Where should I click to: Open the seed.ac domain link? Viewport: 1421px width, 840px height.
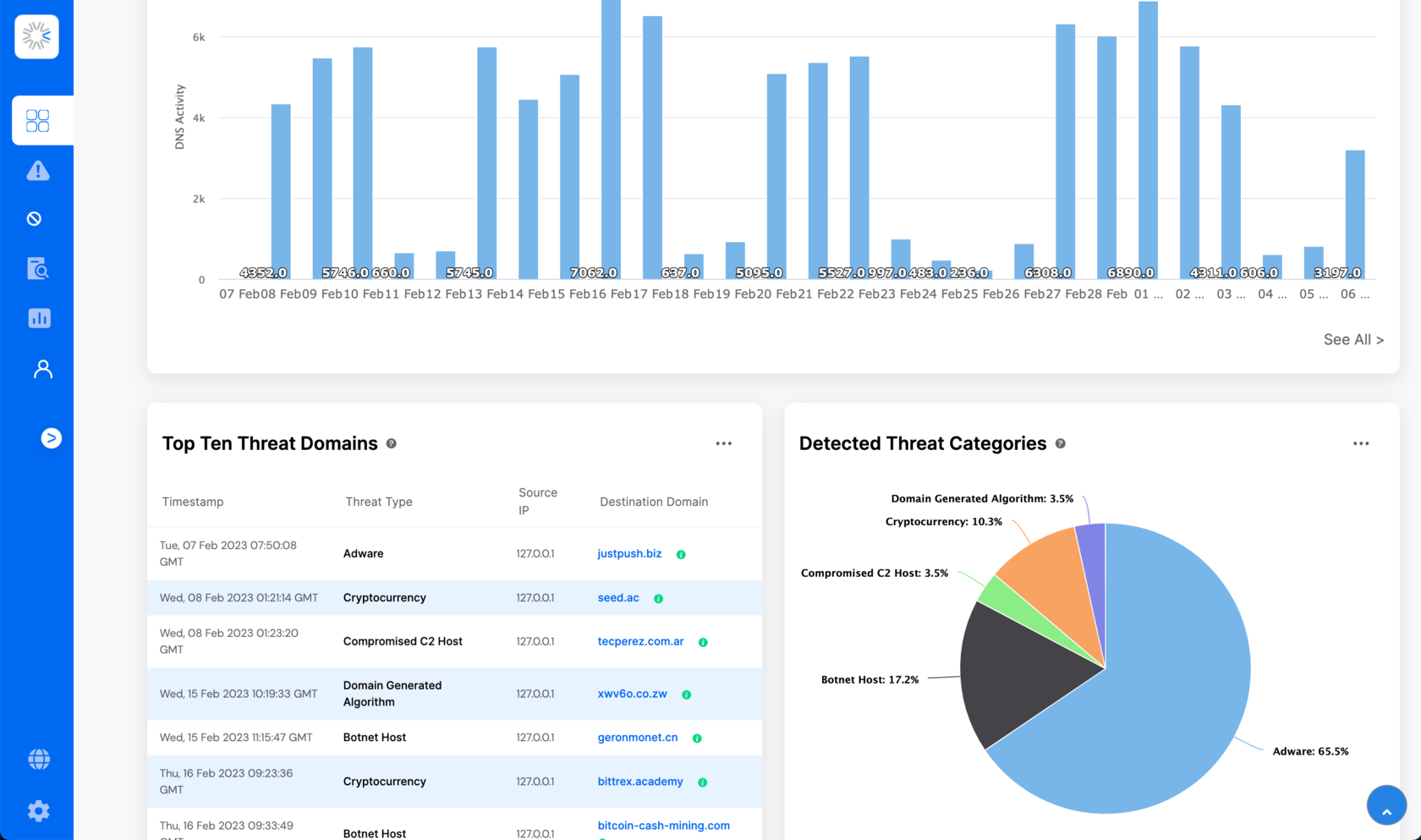click(x=618, y=597)
